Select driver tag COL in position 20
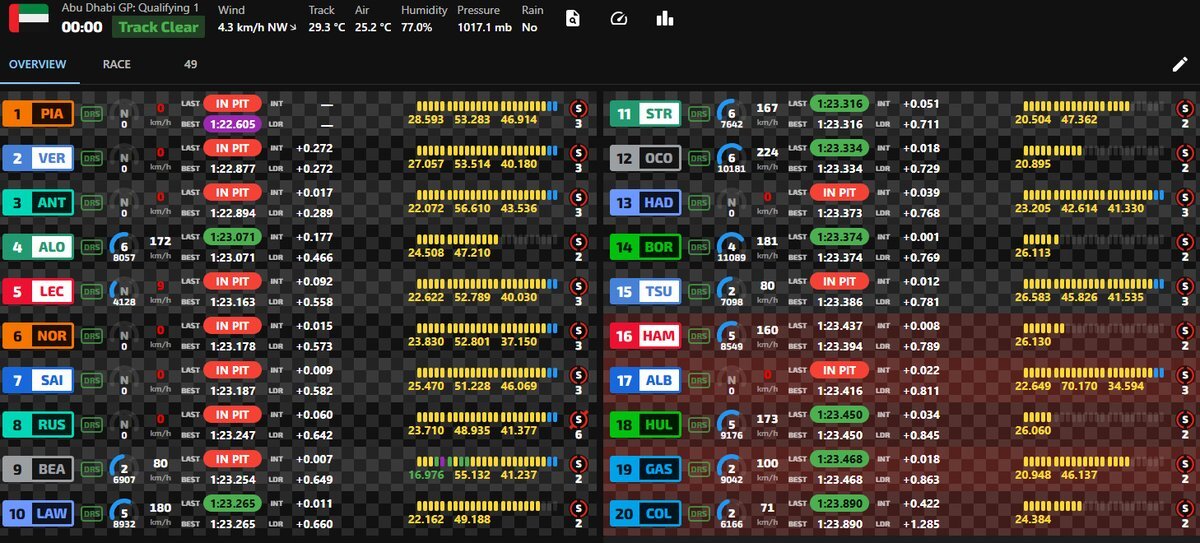The width and height of the screenshot is (1200, 543). tap(645, 515)
